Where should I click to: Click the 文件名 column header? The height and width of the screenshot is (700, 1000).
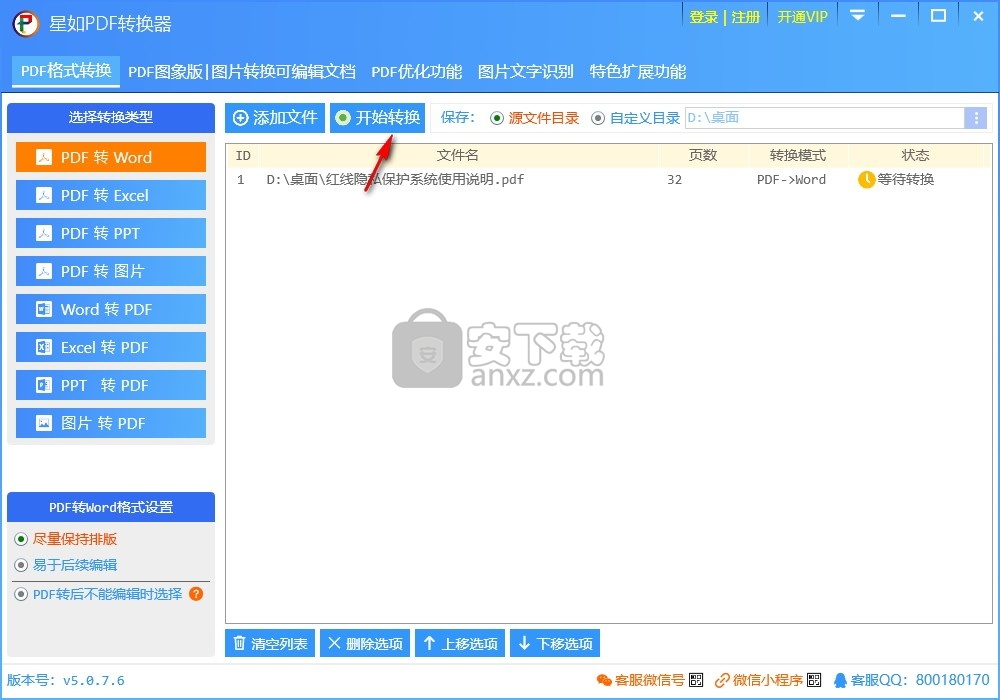[x=458, y=156]
